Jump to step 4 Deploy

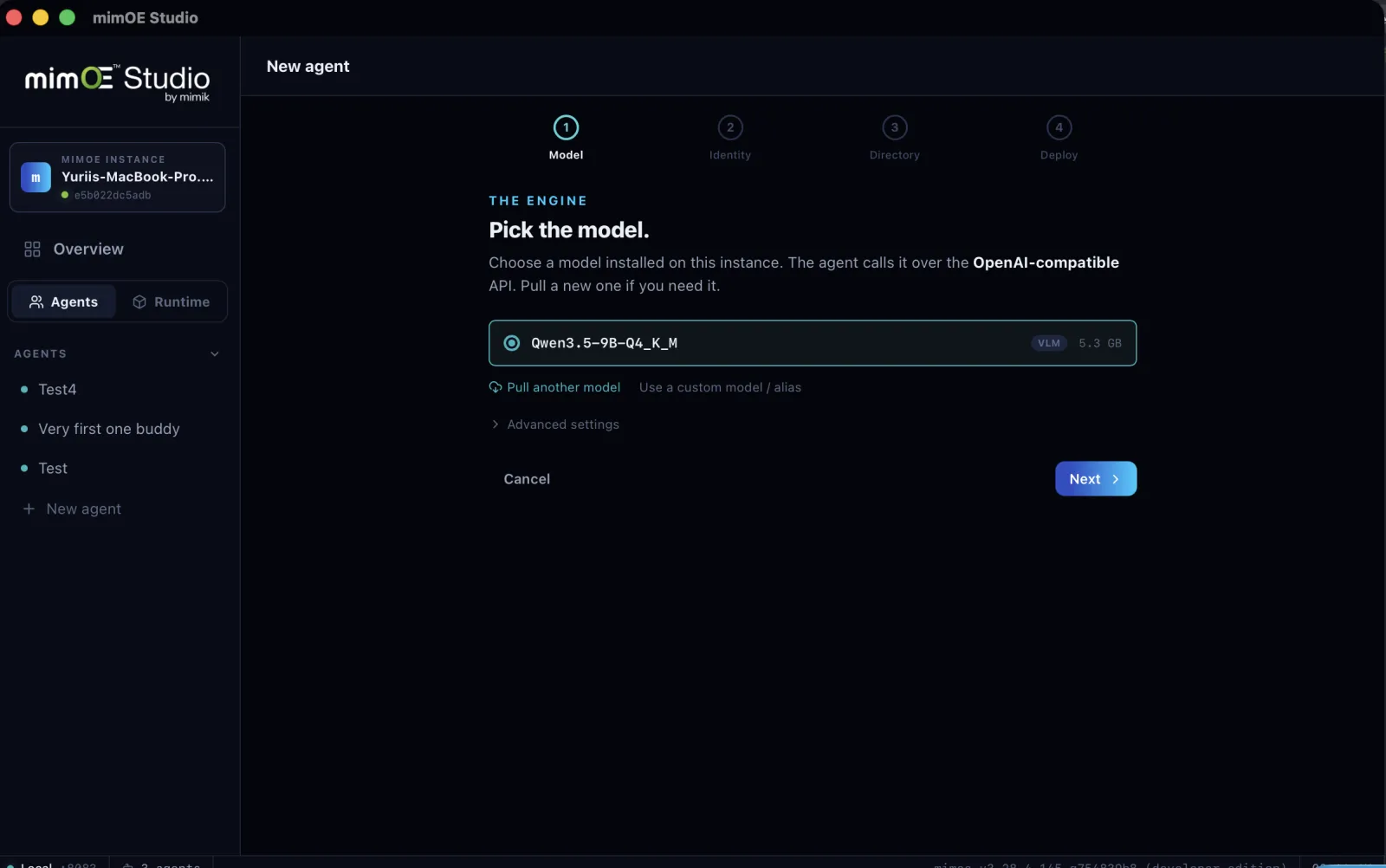1059,139
